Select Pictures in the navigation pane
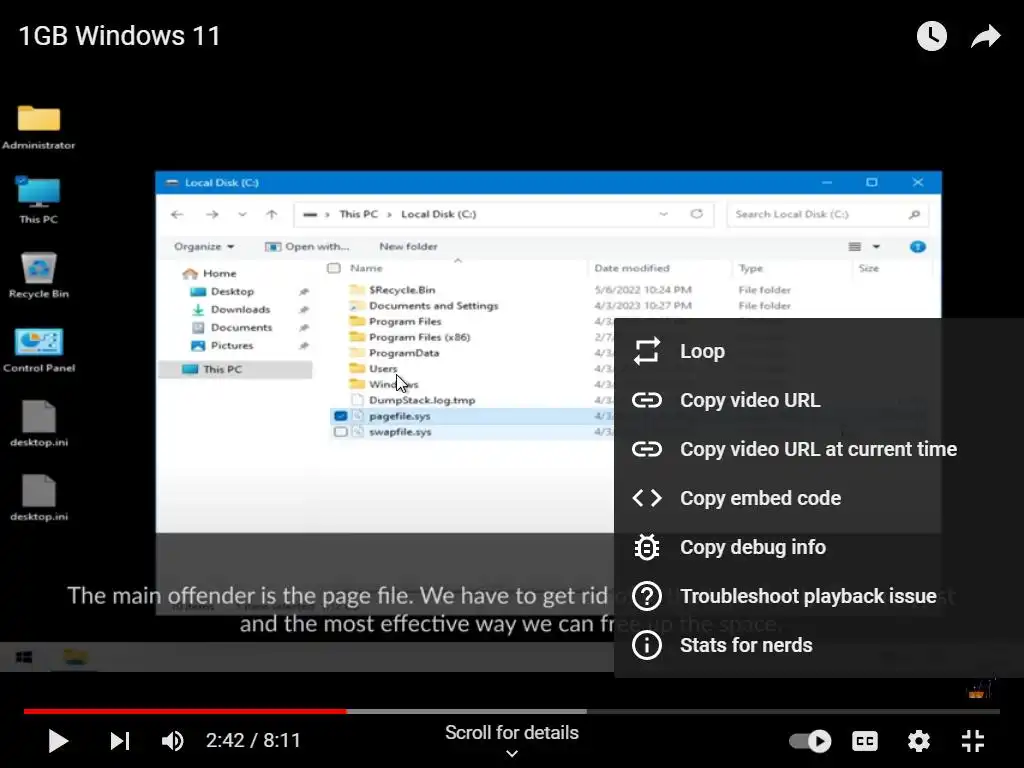The height and width of the screenshot is (768, 1024). coord(222,345)
